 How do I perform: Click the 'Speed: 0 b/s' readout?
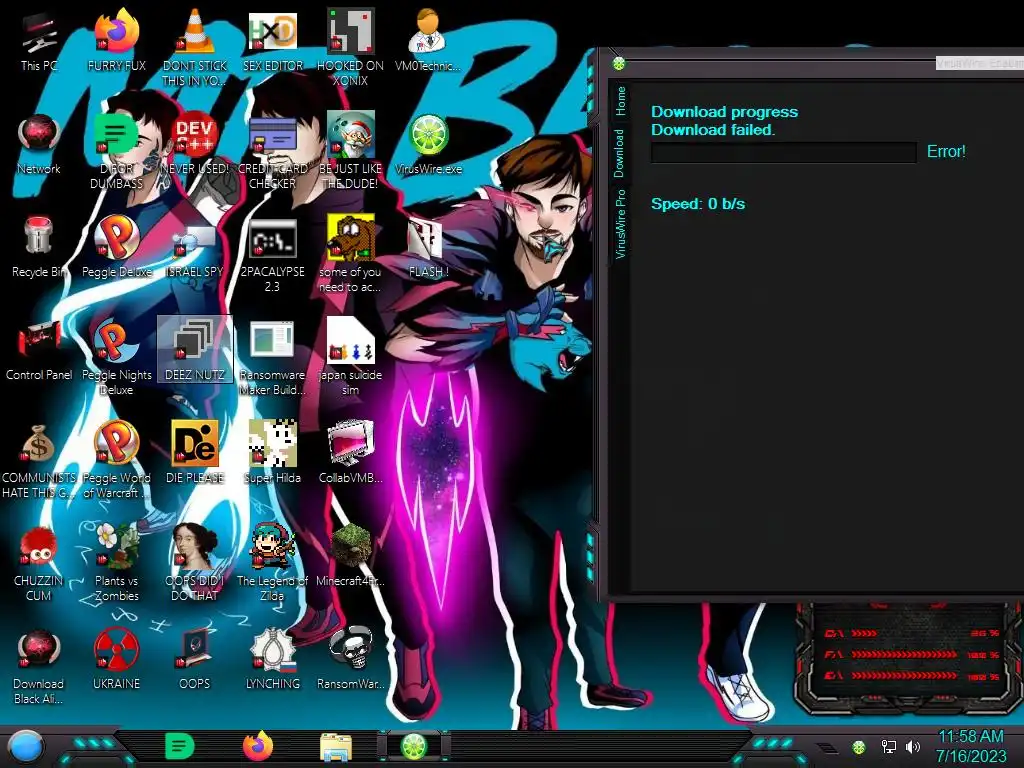[697, 204]
